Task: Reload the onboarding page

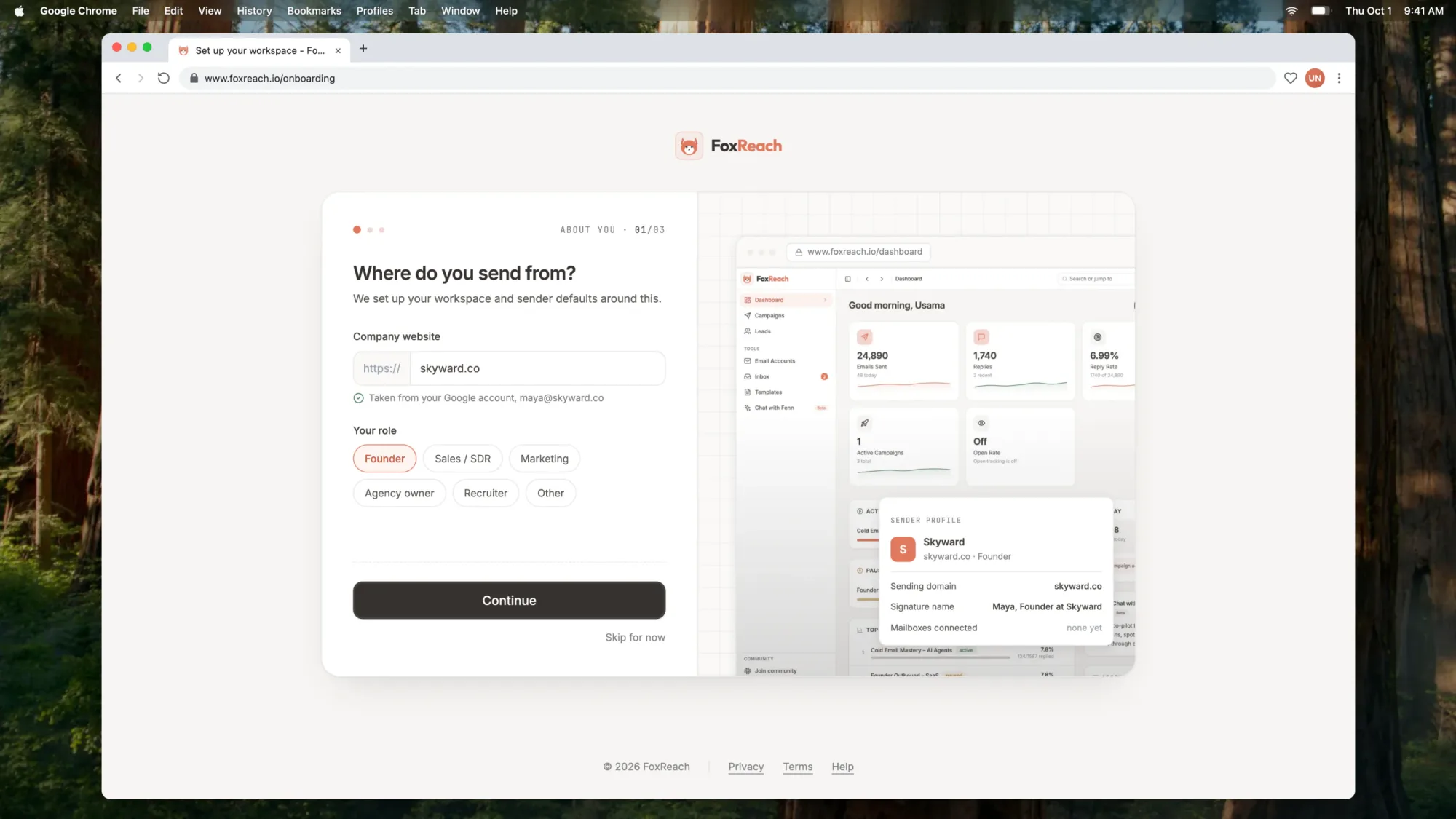Action: [x=164, y=78]
